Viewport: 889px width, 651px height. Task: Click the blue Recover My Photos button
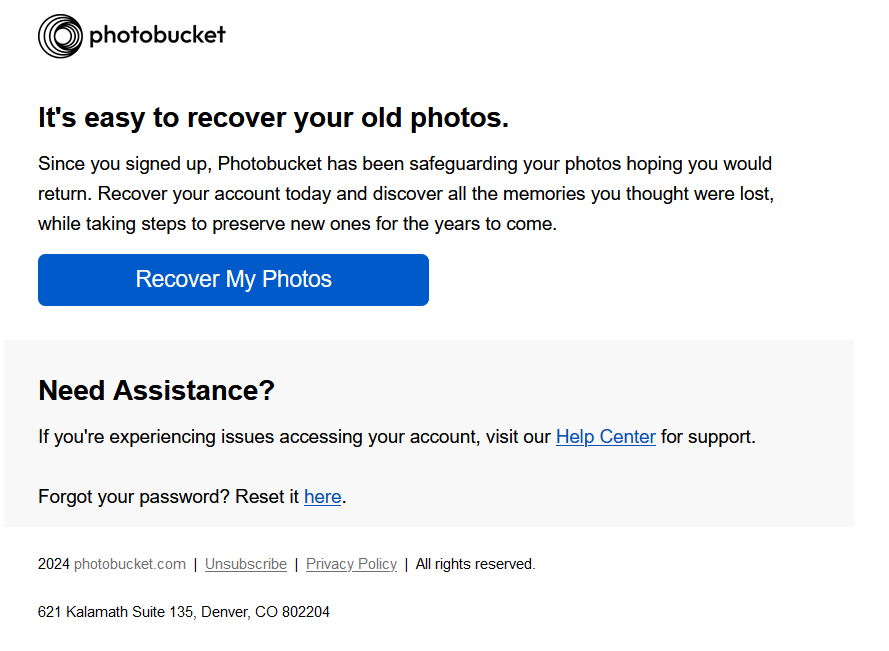(x=233, y=280)
